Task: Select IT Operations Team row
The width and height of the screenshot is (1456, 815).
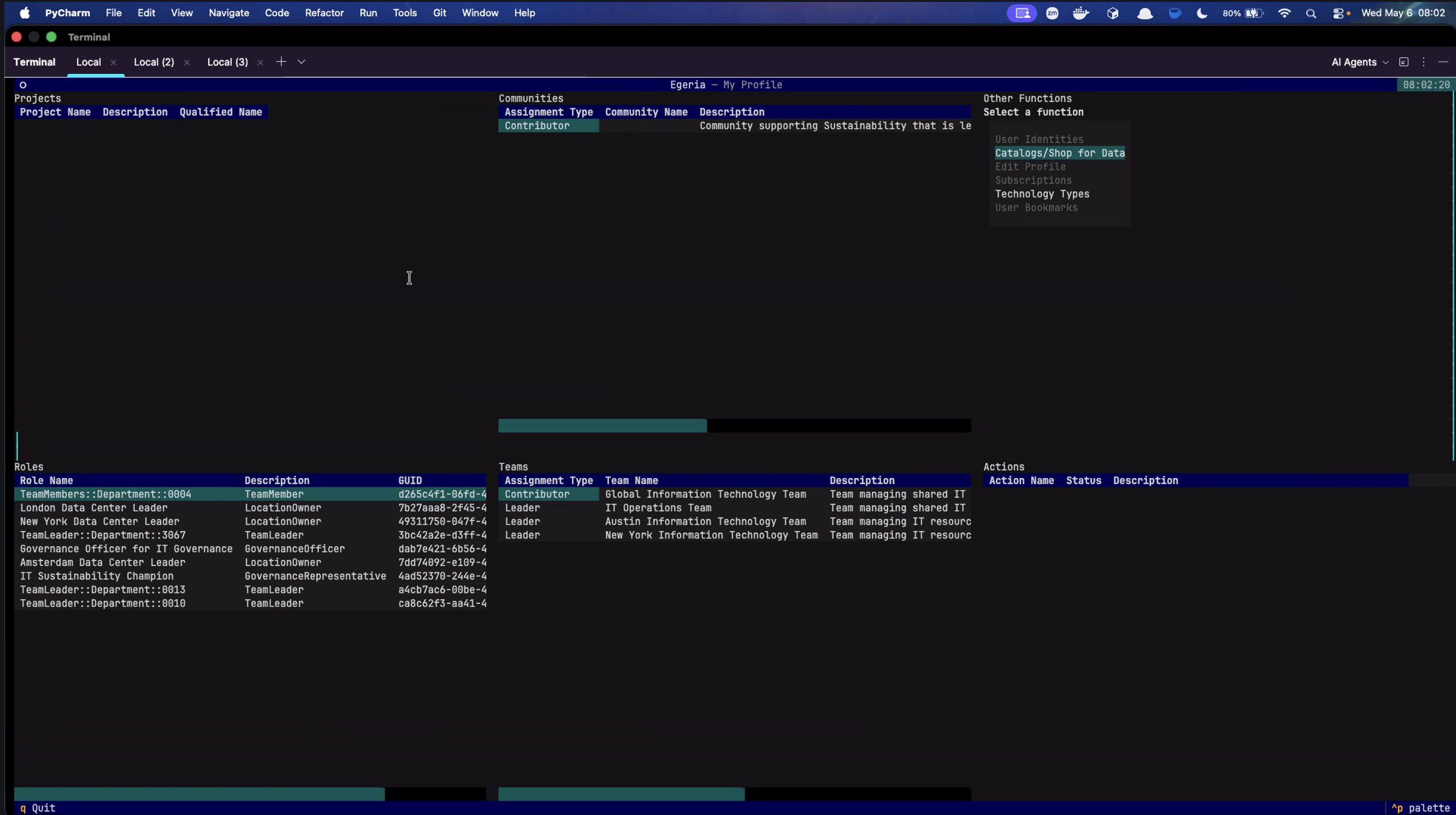Action: point(735,508)
